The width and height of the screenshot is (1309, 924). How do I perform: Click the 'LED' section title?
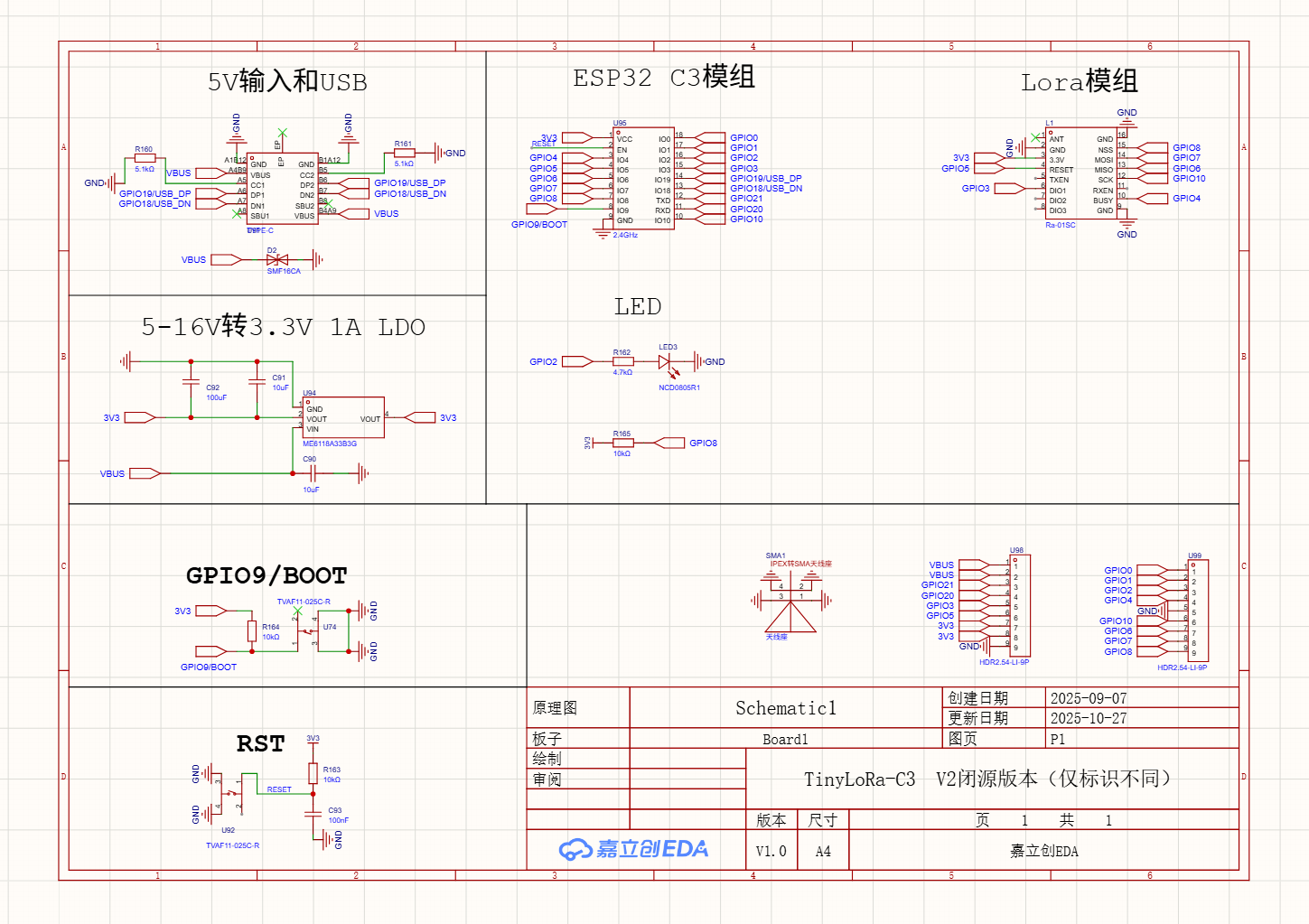click(638, 307)
